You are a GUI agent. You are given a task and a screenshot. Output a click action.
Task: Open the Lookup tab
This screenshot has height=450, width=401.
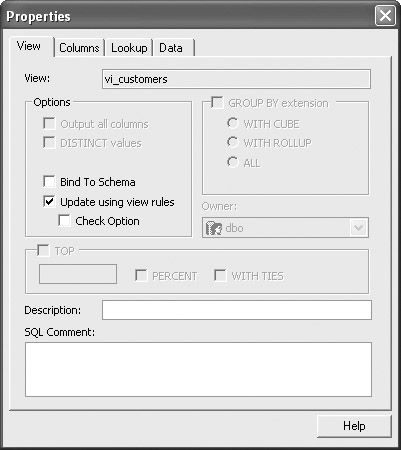129,48
